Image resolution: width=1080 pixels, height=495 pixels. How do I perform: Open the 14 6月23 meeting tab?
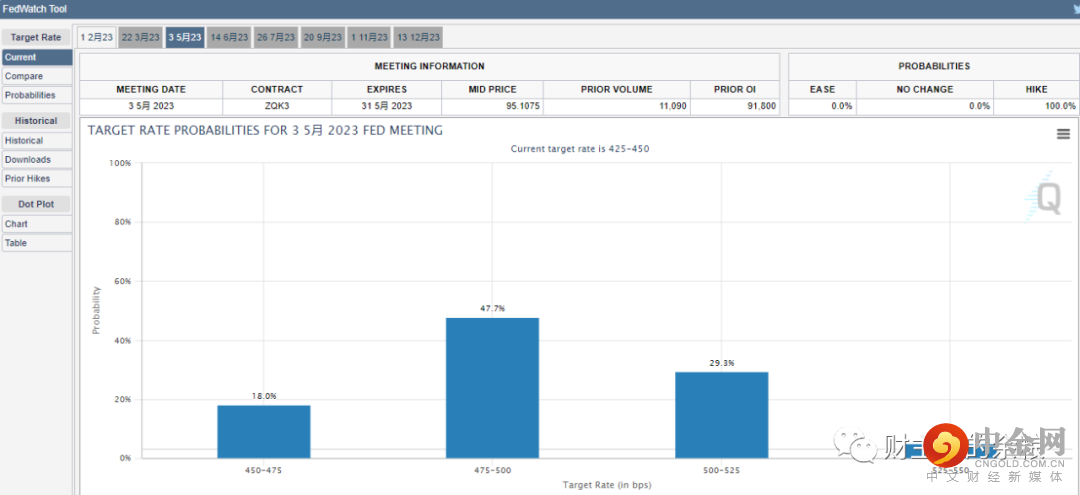tap(229, 37)
